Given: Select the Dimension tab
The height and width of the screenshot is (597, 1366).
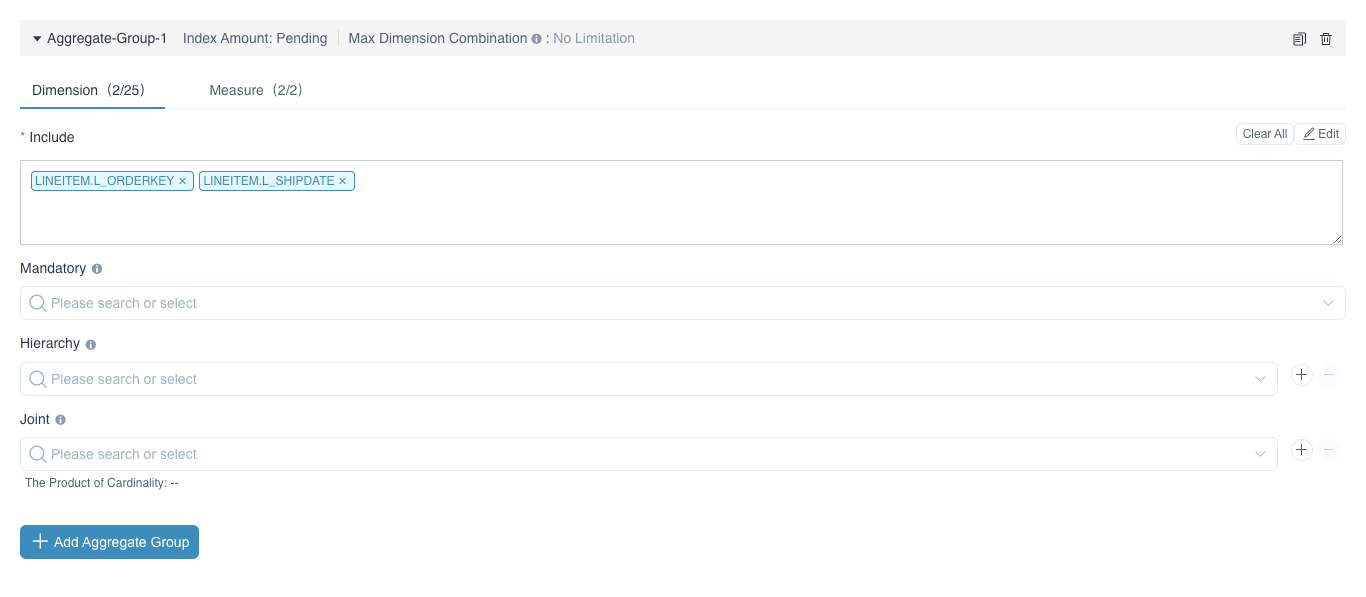Looking at the screenshot, I should (x=89, y=90).
